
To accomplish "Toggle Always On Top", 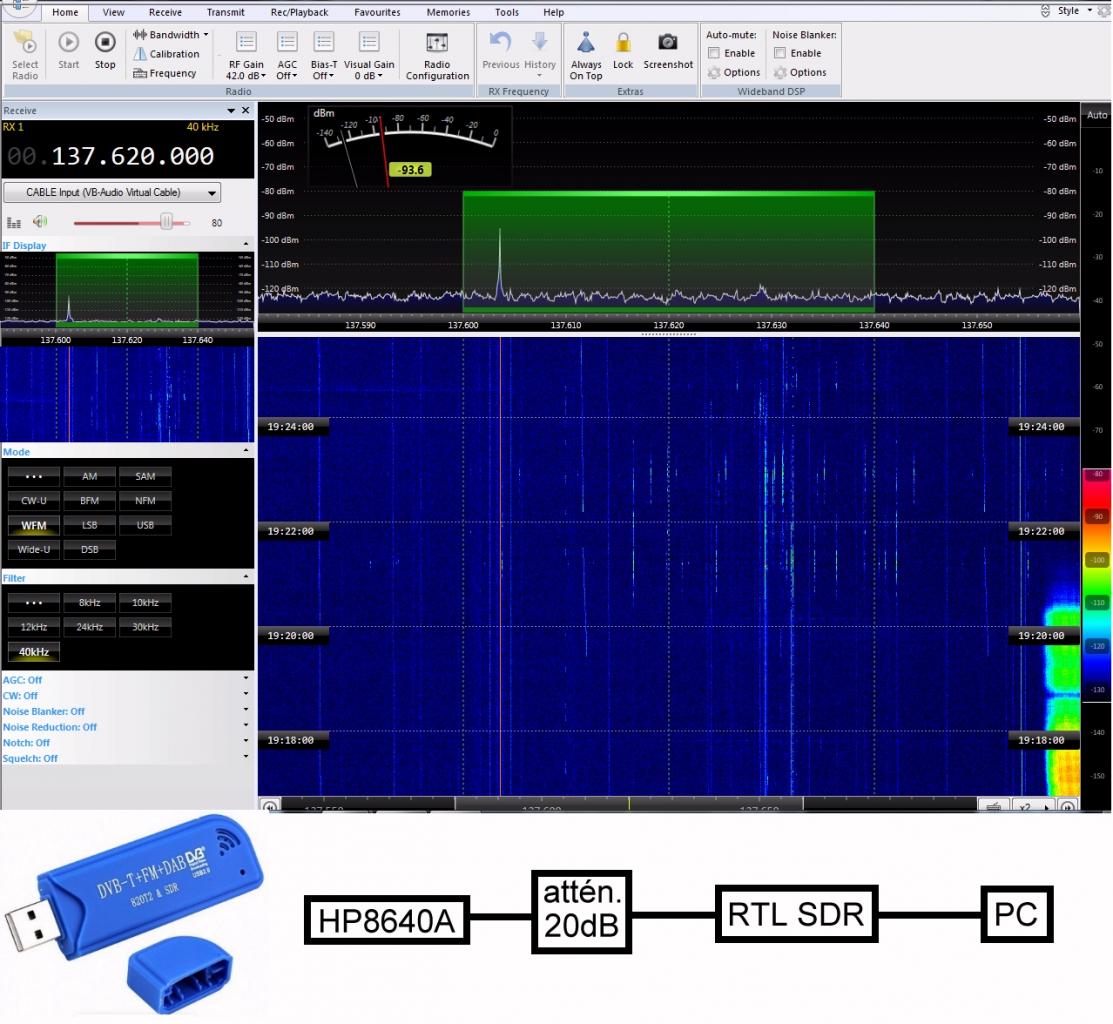I will point(586,55).
